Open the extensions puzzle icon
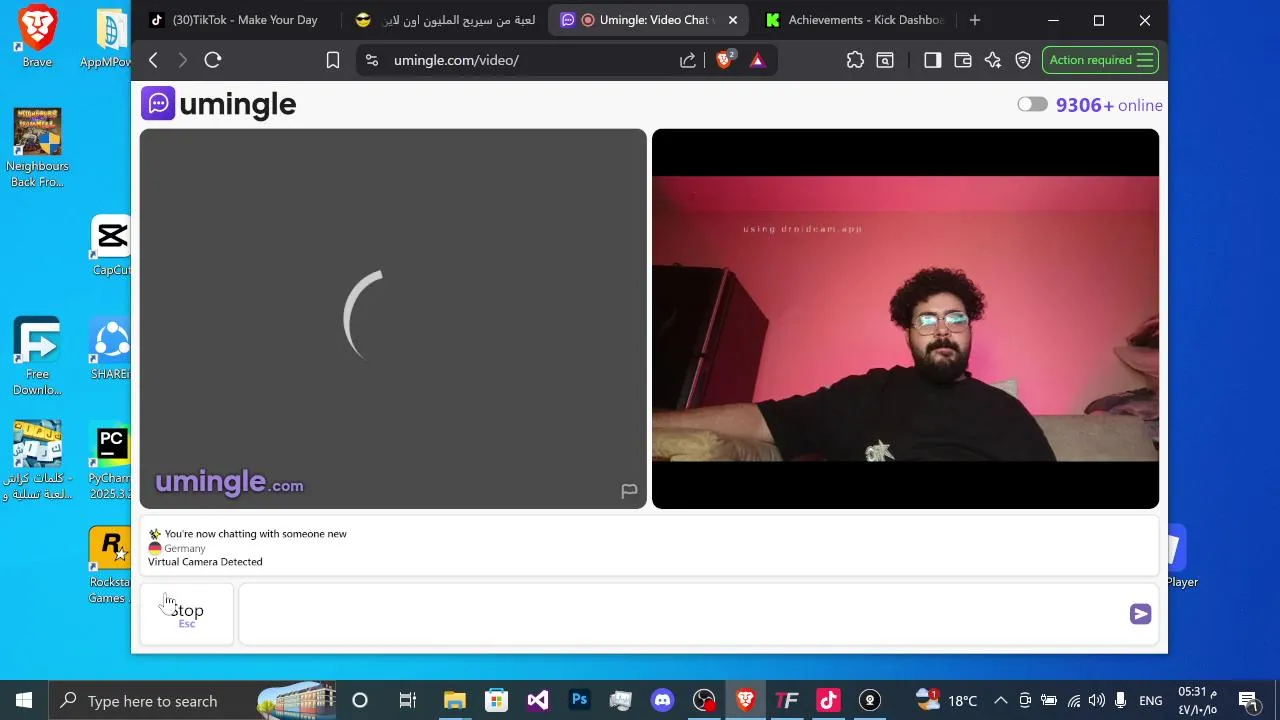 click(x=855, y=60)
